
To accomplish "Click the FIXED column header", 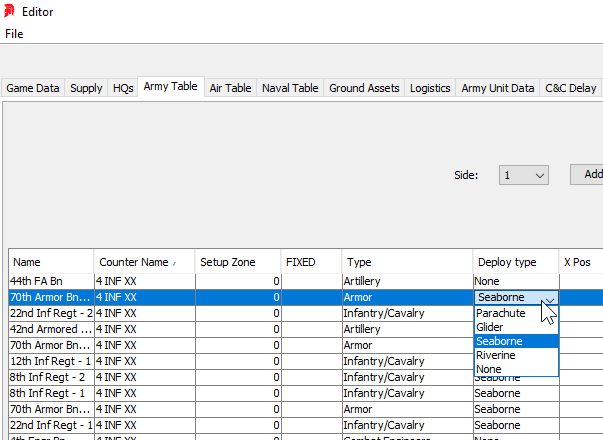I will click(311, 262).
